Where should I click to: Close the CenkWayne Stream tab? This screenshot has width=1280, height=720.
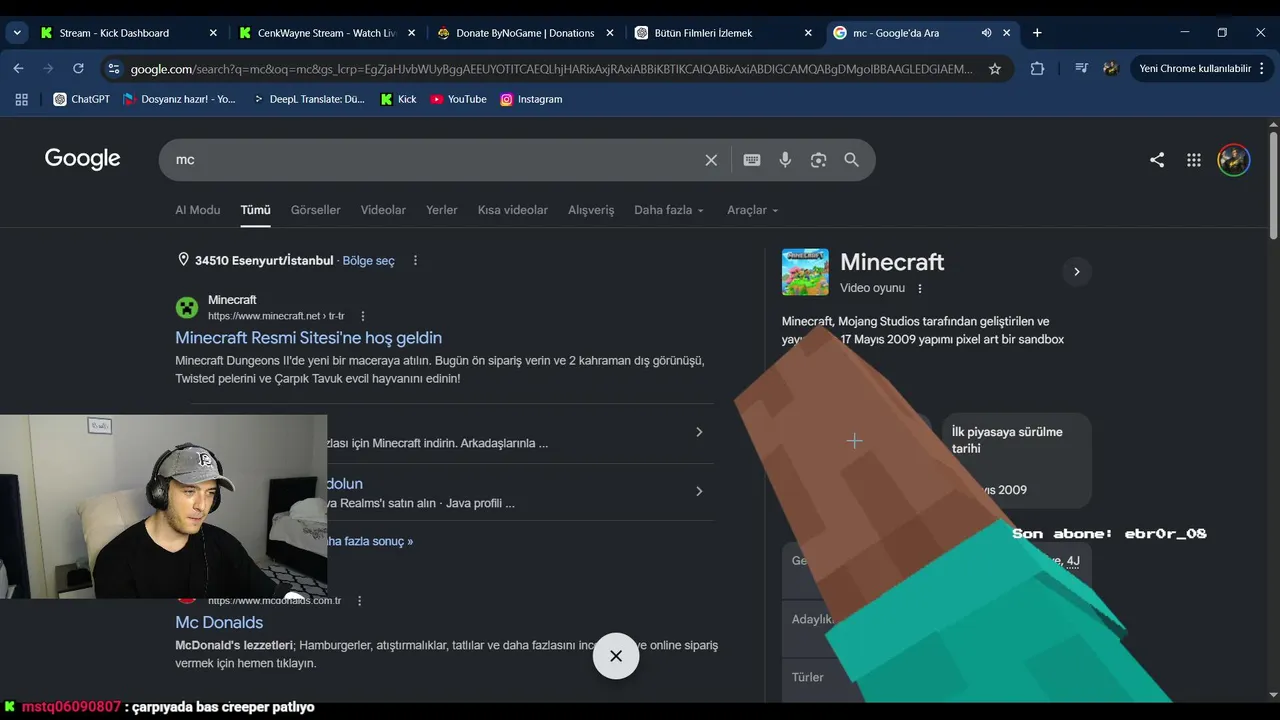(411, 33)
